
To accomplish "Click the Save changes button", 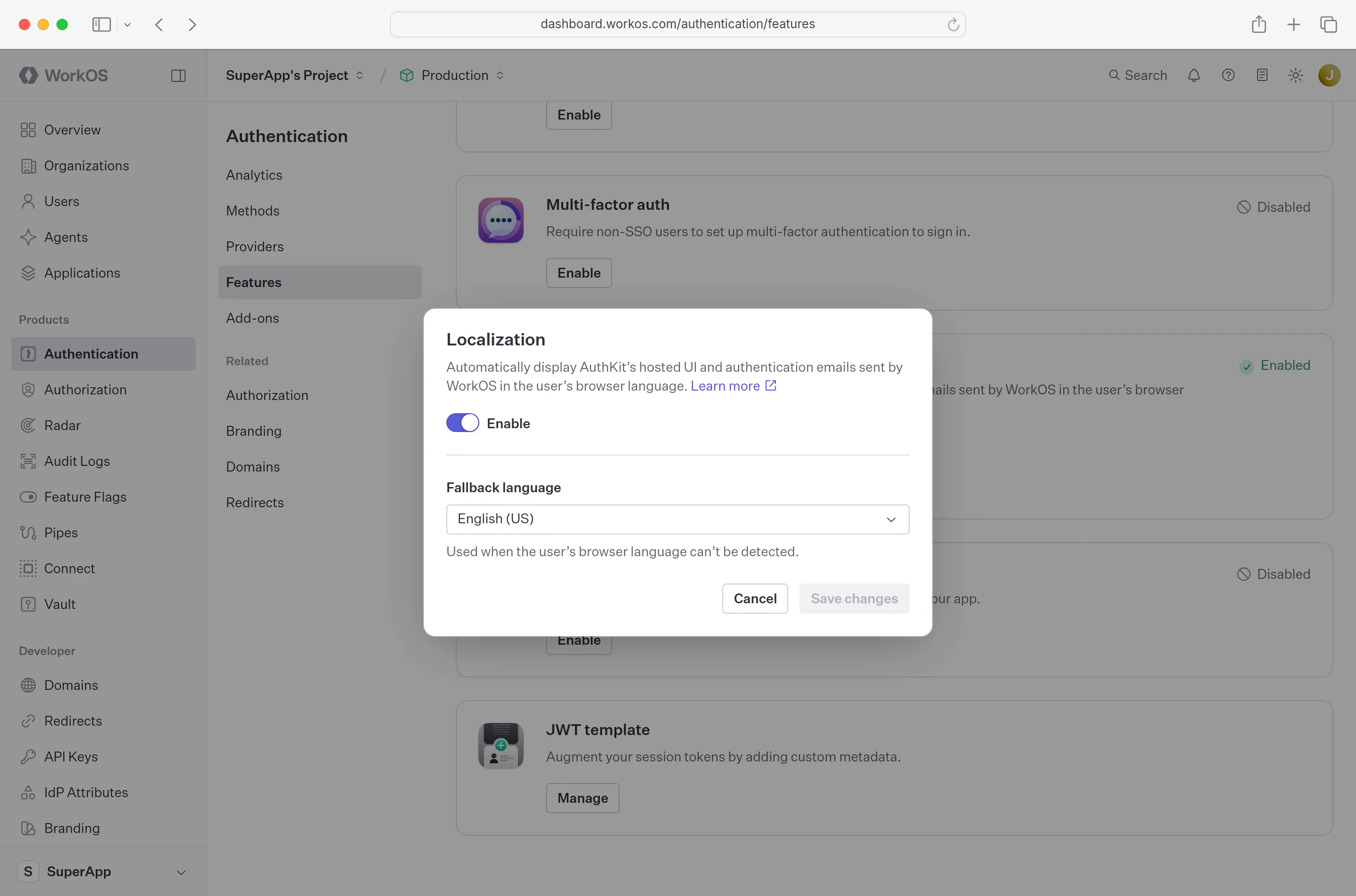I will (x=854, y=598).
